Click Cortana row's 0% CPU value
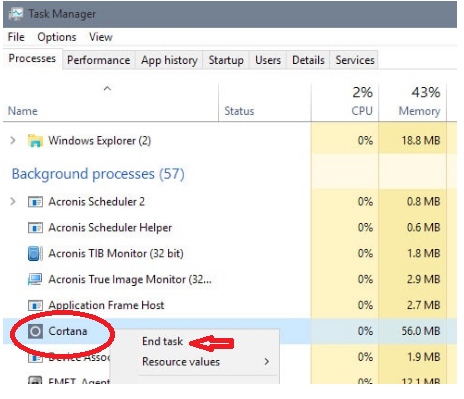 tap(365, 331)
